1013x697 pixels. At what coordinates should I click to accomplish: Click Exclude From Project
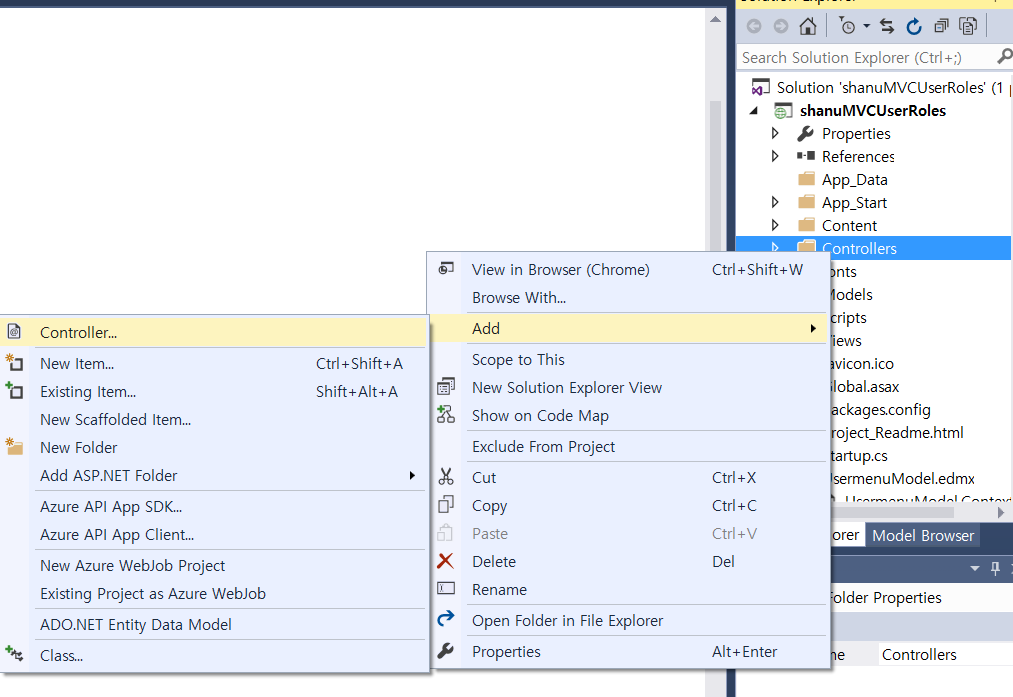pyautogui.click(x=629, y=446)
